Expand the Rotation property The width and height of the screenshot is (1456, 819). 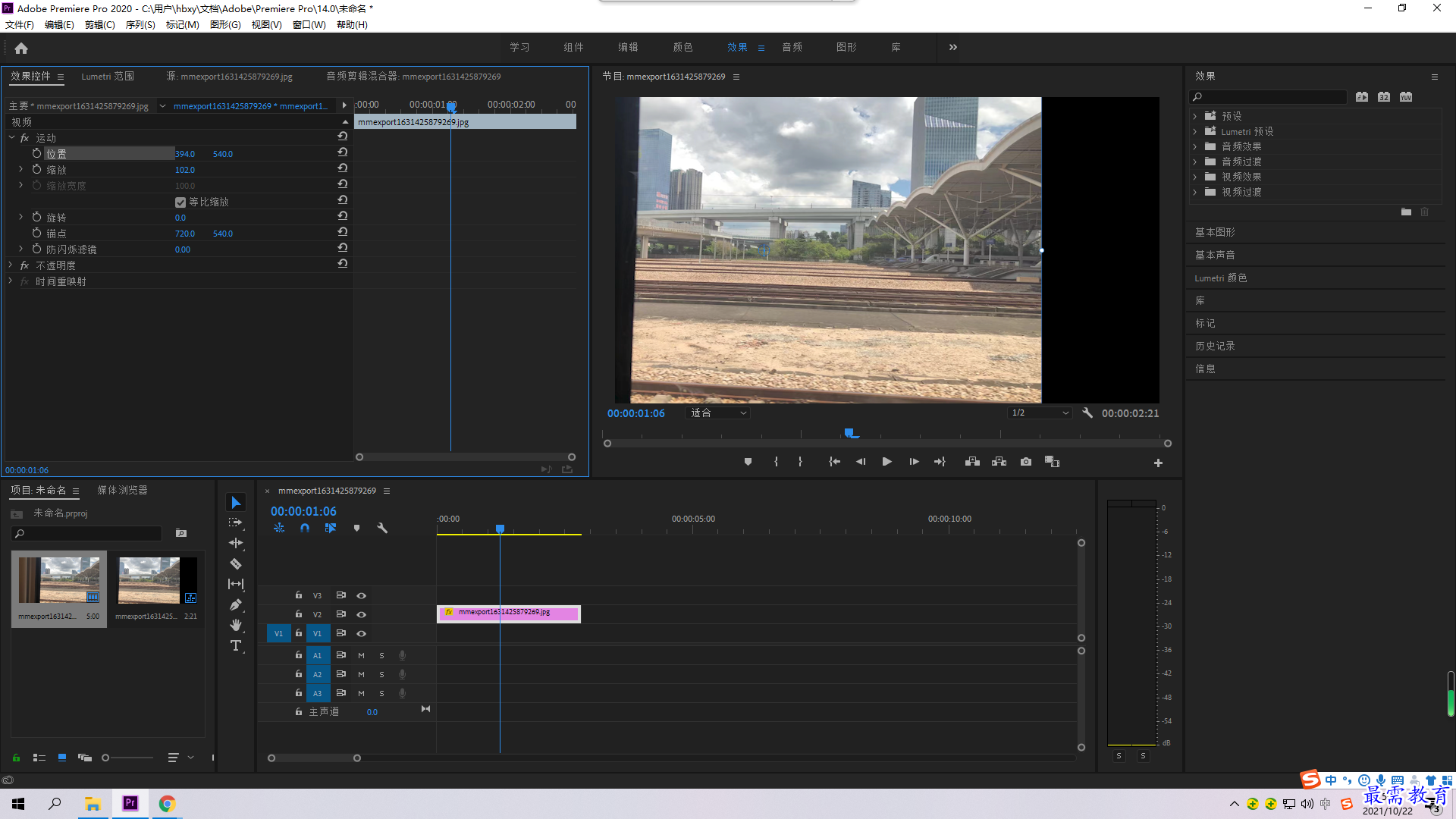[x=21, y=217]
